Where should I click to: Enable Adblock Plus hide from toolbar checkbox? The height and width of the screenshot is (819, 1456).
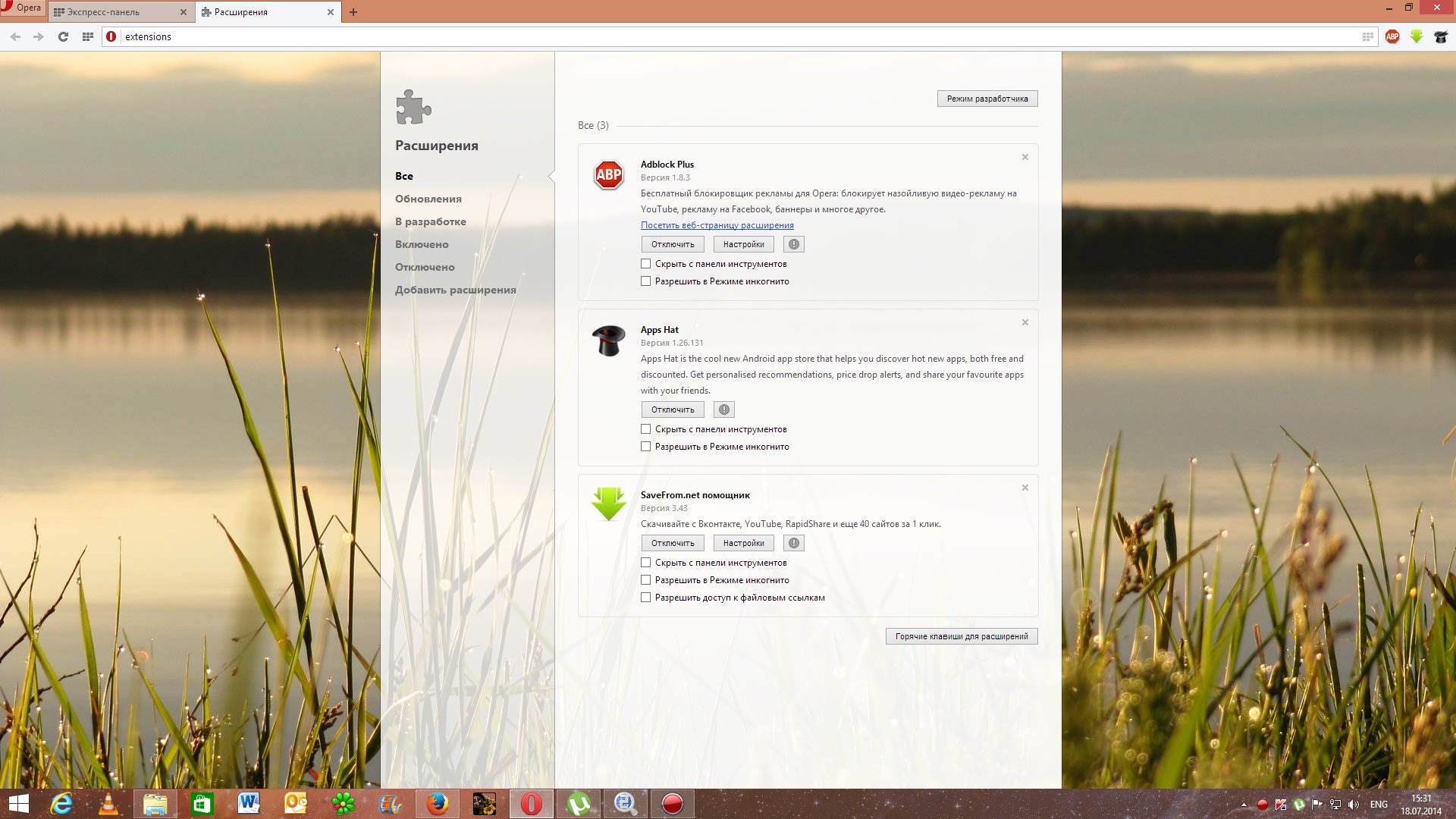(x=645, y=264)
